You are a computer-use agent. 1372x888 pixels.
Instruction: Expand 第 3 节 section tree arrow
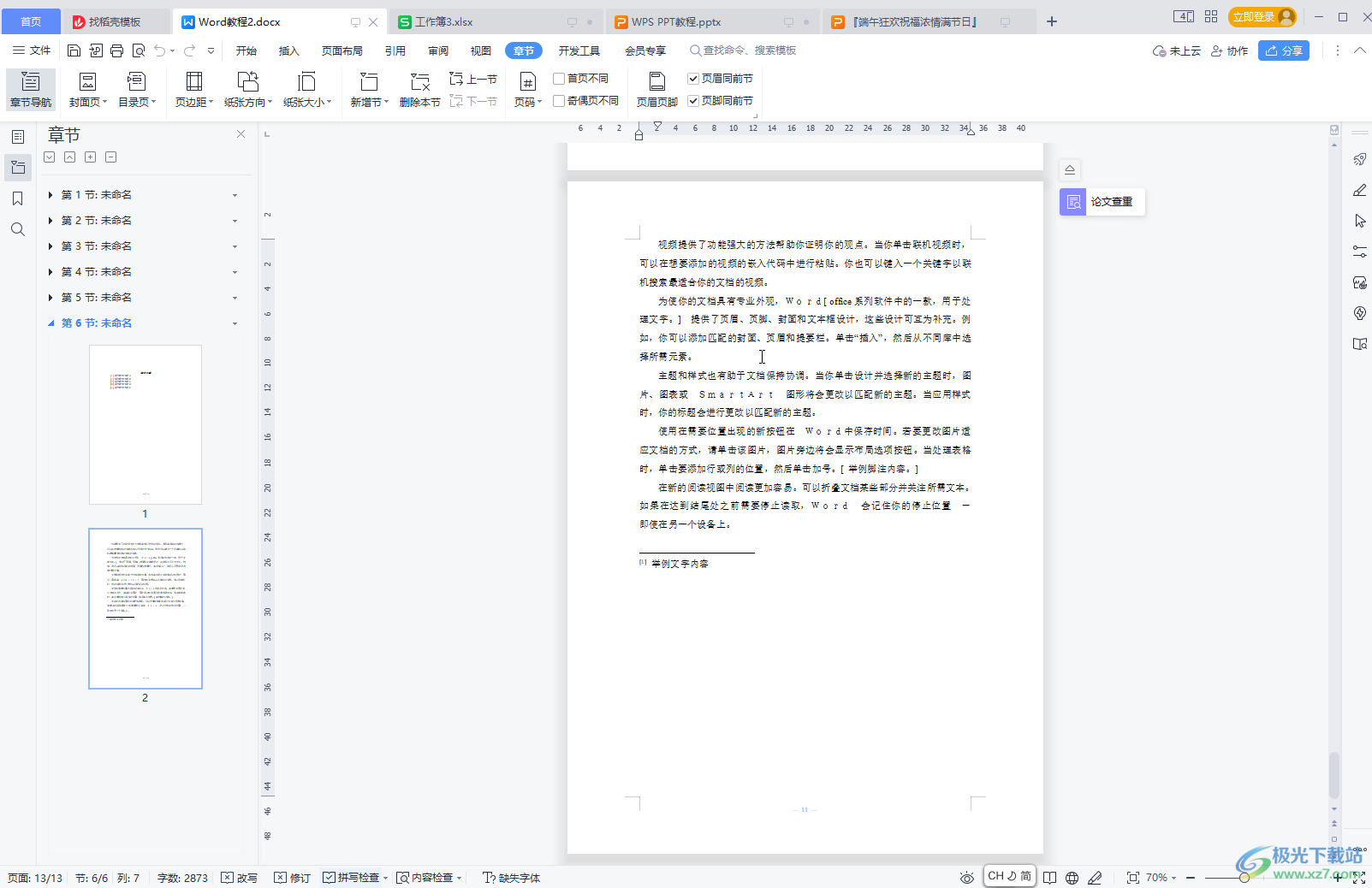point(50,246)
